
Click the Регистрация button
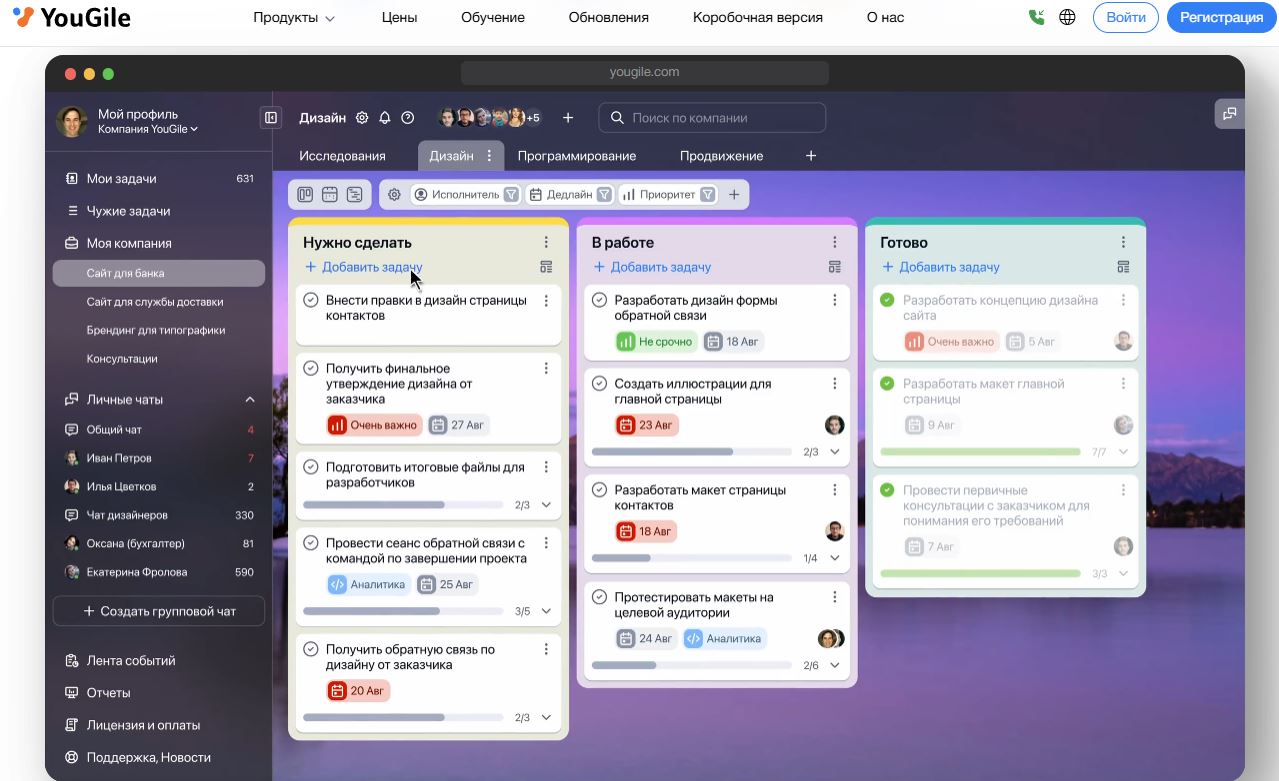(x=1221, y=18)
